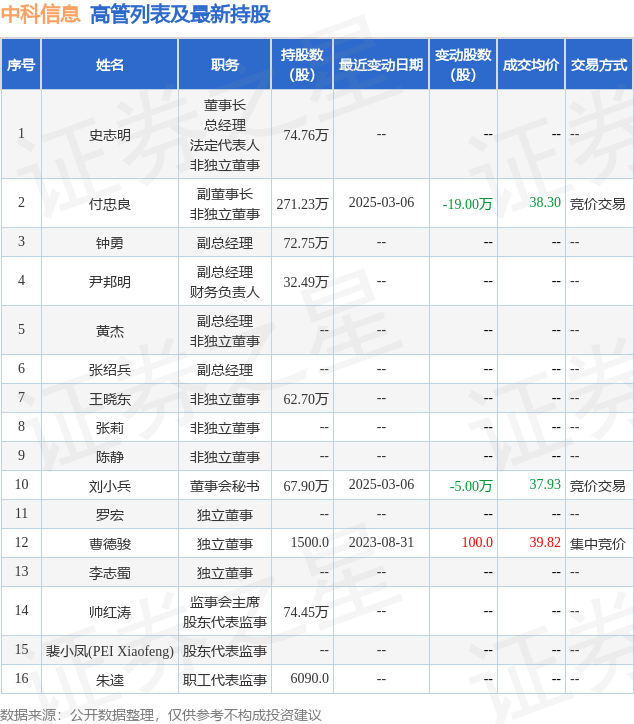Select the name 付忠良
This screenshot has height=724, width=634.
(110, 204)
